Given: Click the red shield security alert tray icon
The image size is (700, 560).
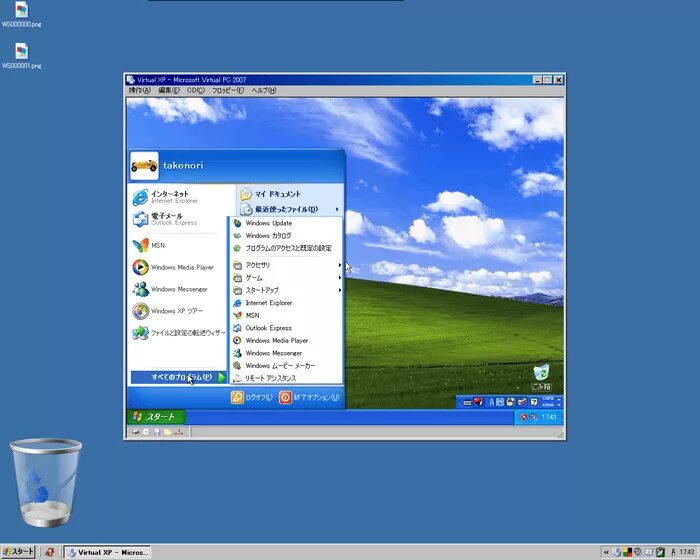Looking at the screenshot, I should [524, 417].
